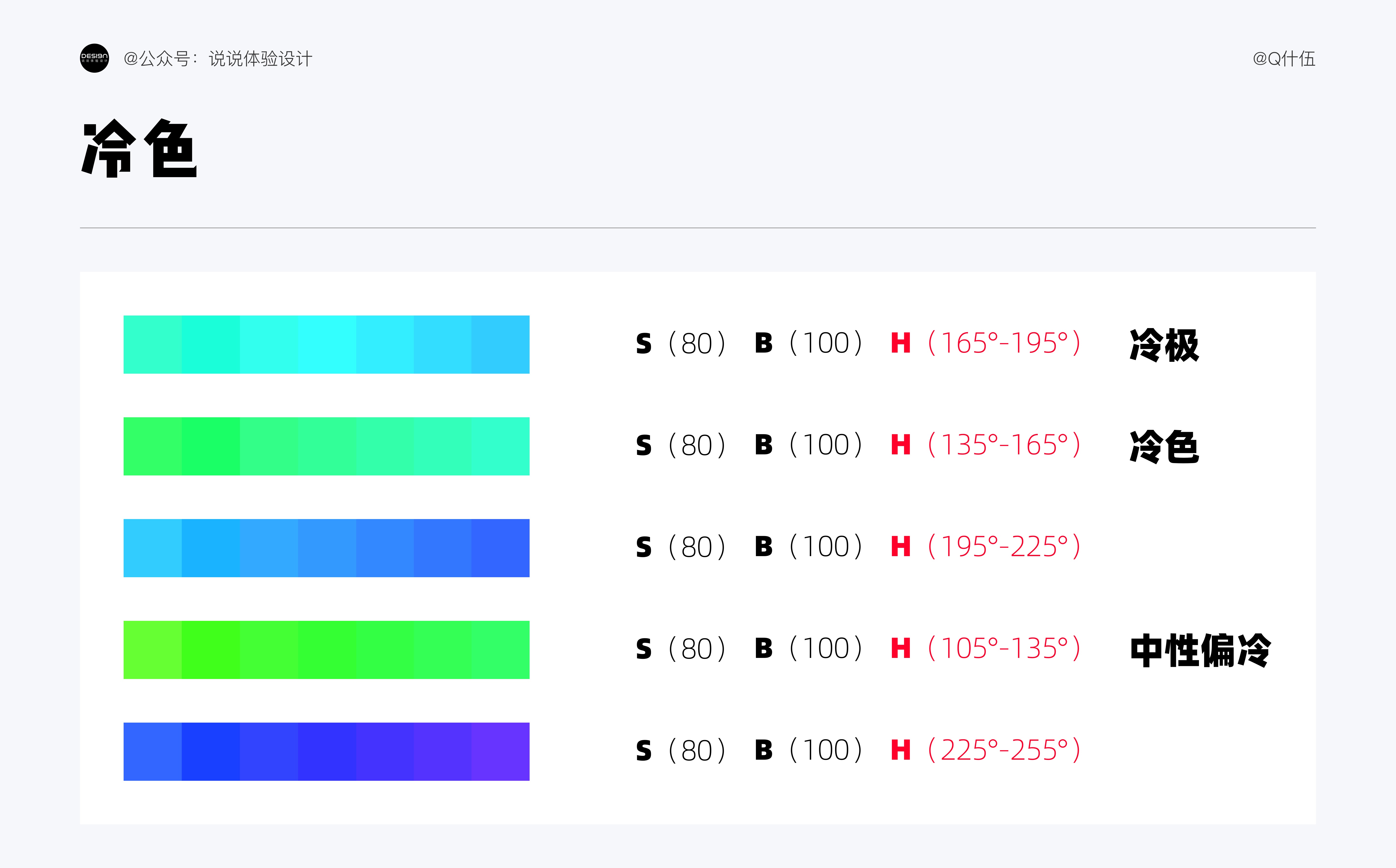Click the red hue range "(225°-255°)"
This screenshot has height=868, width=1396.
pyautogui.click(x=1004, y=750)
